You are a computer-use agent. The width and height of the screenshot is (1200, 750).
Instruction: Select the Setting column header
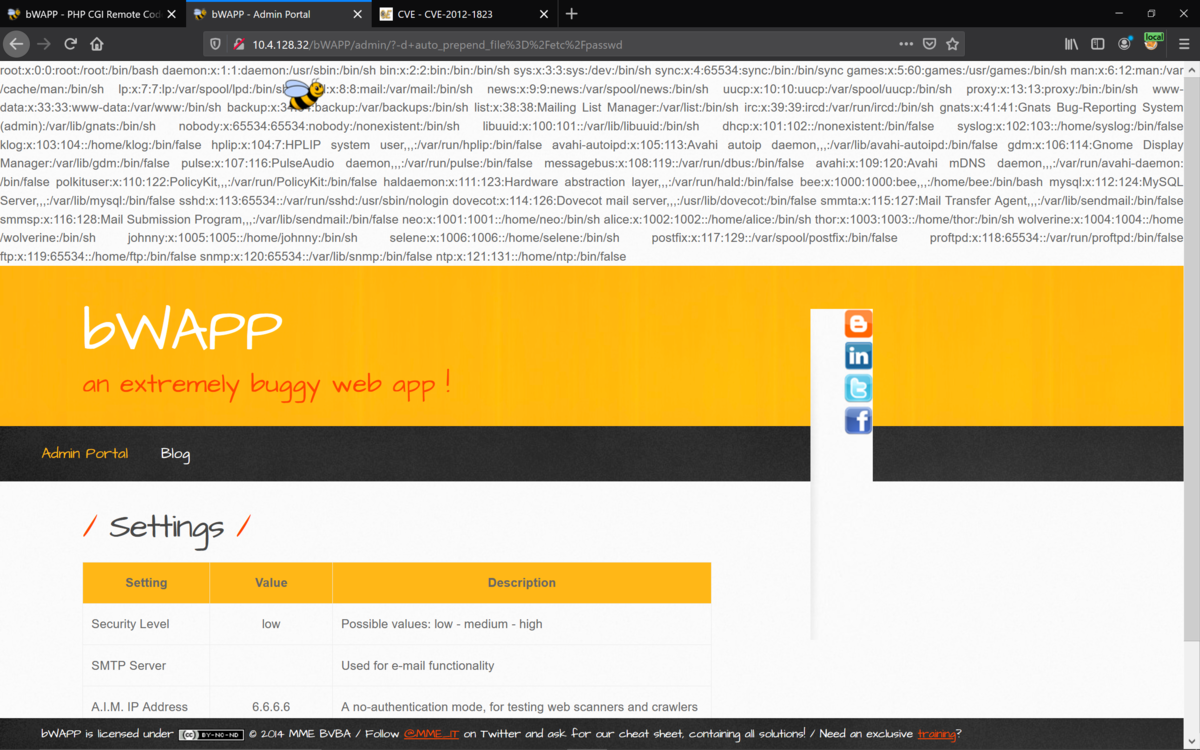(146, 583)
